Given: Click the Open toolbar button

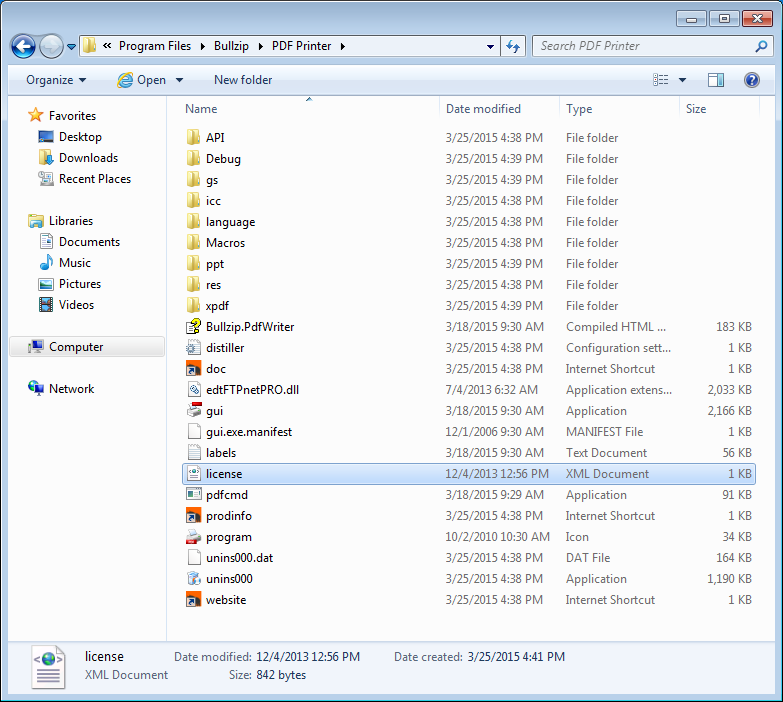Looking at the screenshot, I should click(x=142, y=80).
